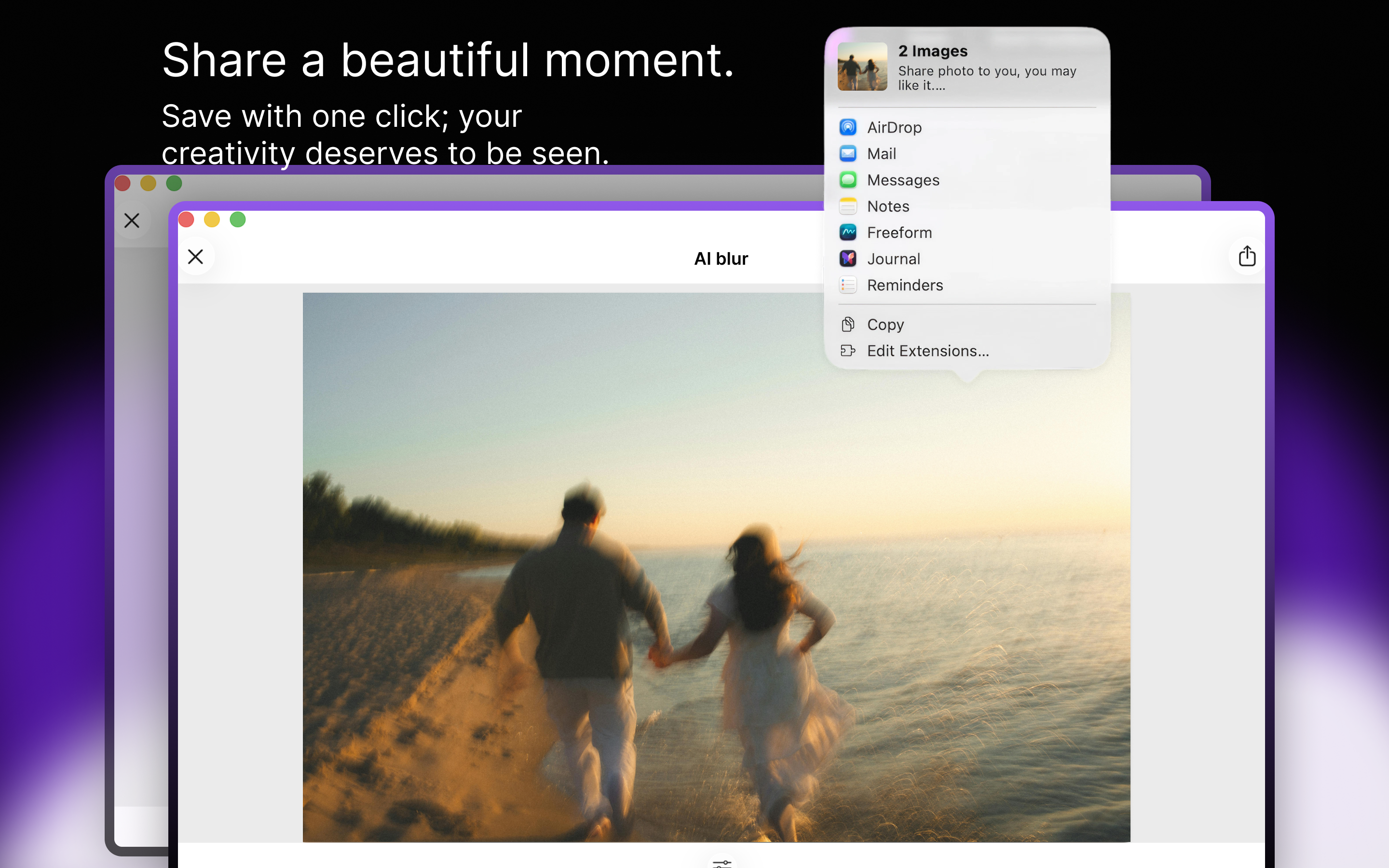Open Edit Extensions… option
The width and height of the screenshot is (1389, 868).
967,351
